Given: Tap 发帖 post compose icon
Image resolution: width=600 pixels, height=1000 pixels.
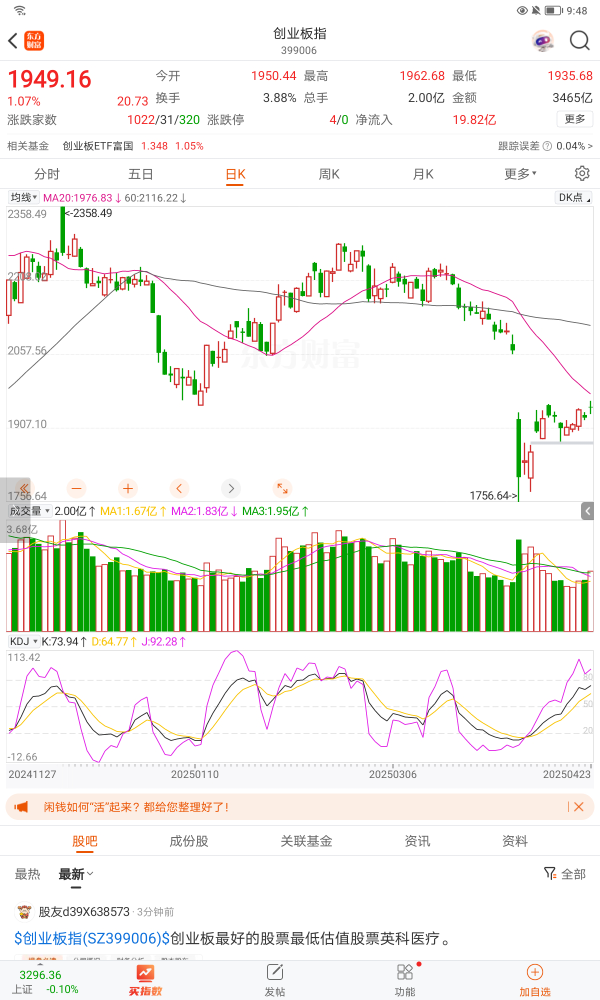Looking at the screenshot, I should coord(274,979).
